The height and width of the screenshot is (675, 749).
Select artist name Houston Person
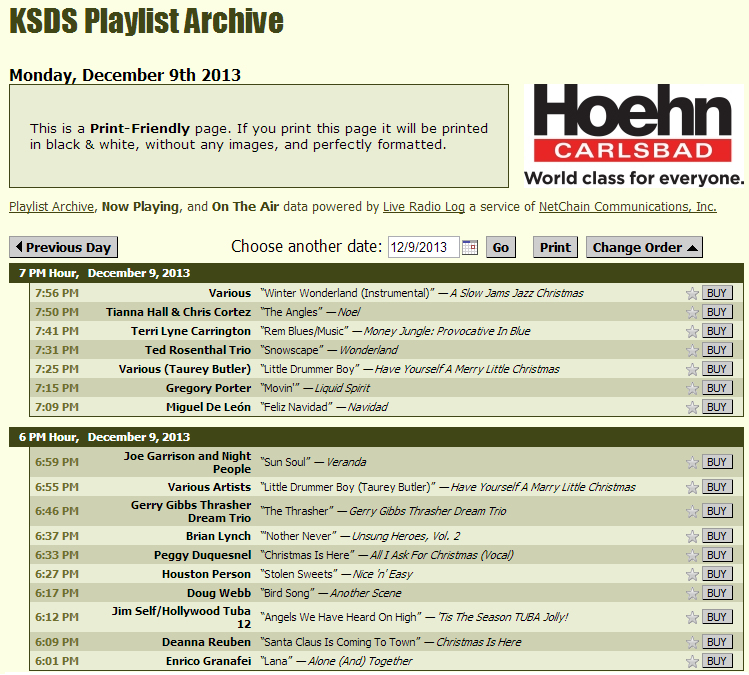(x=206, y=574)
